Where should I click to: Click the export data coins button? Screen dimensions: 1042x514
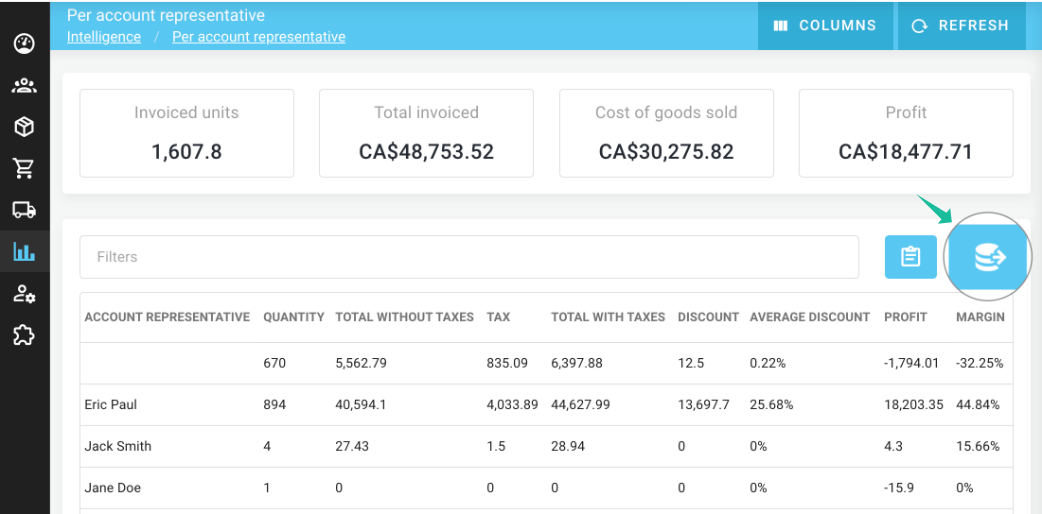(x=988, y=257)
